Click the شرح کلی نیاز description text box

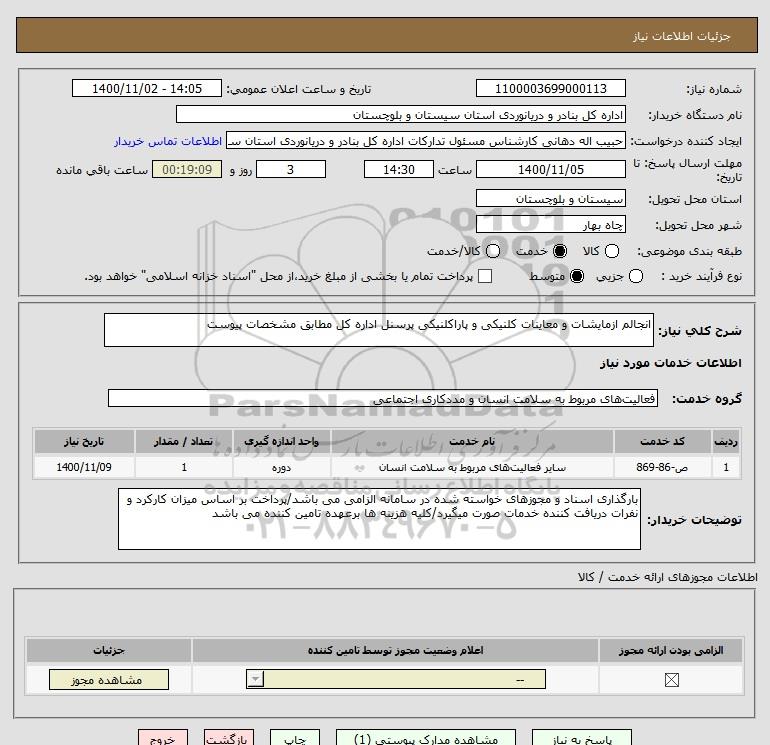[x=379, y=330]
